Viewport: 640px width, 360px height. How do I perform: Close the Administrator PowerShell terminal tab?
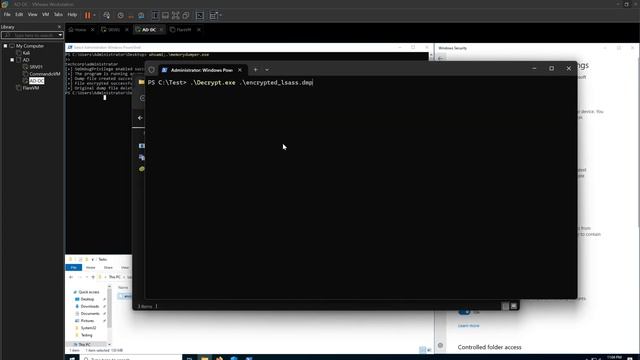(x=240, y=70)
